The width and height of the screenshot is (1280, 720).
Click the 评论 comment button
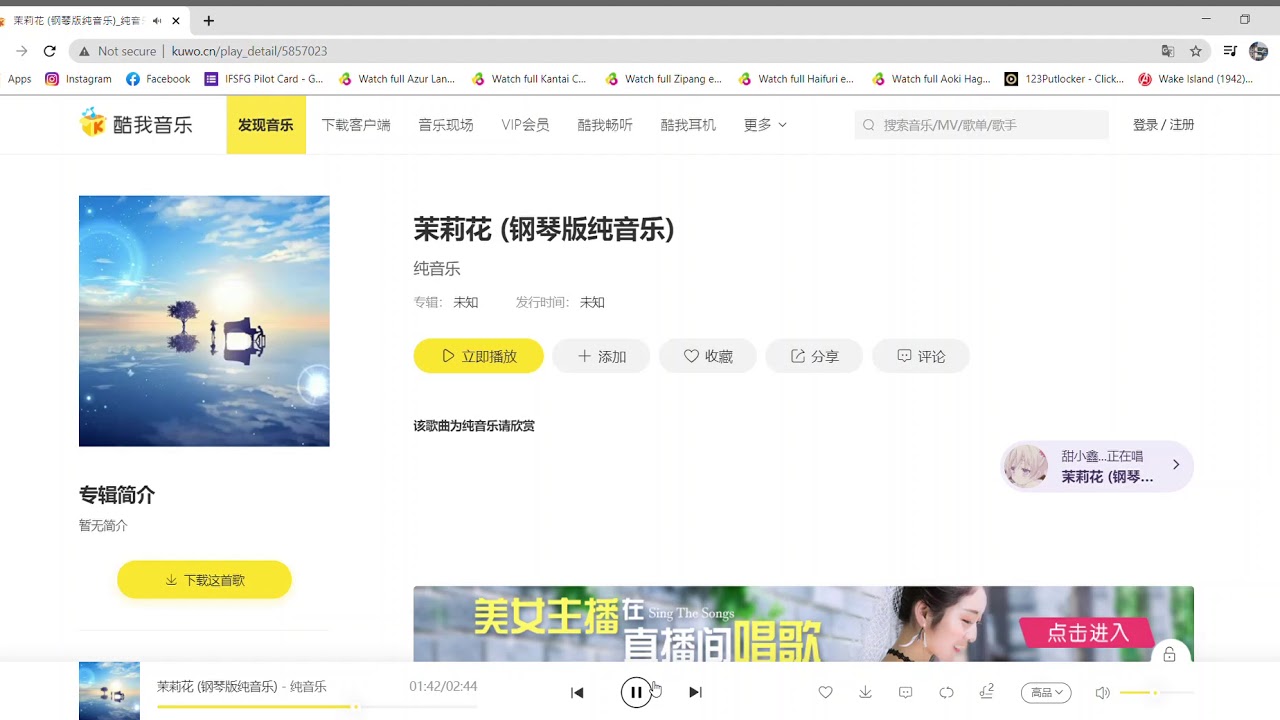tap(921, 356)
